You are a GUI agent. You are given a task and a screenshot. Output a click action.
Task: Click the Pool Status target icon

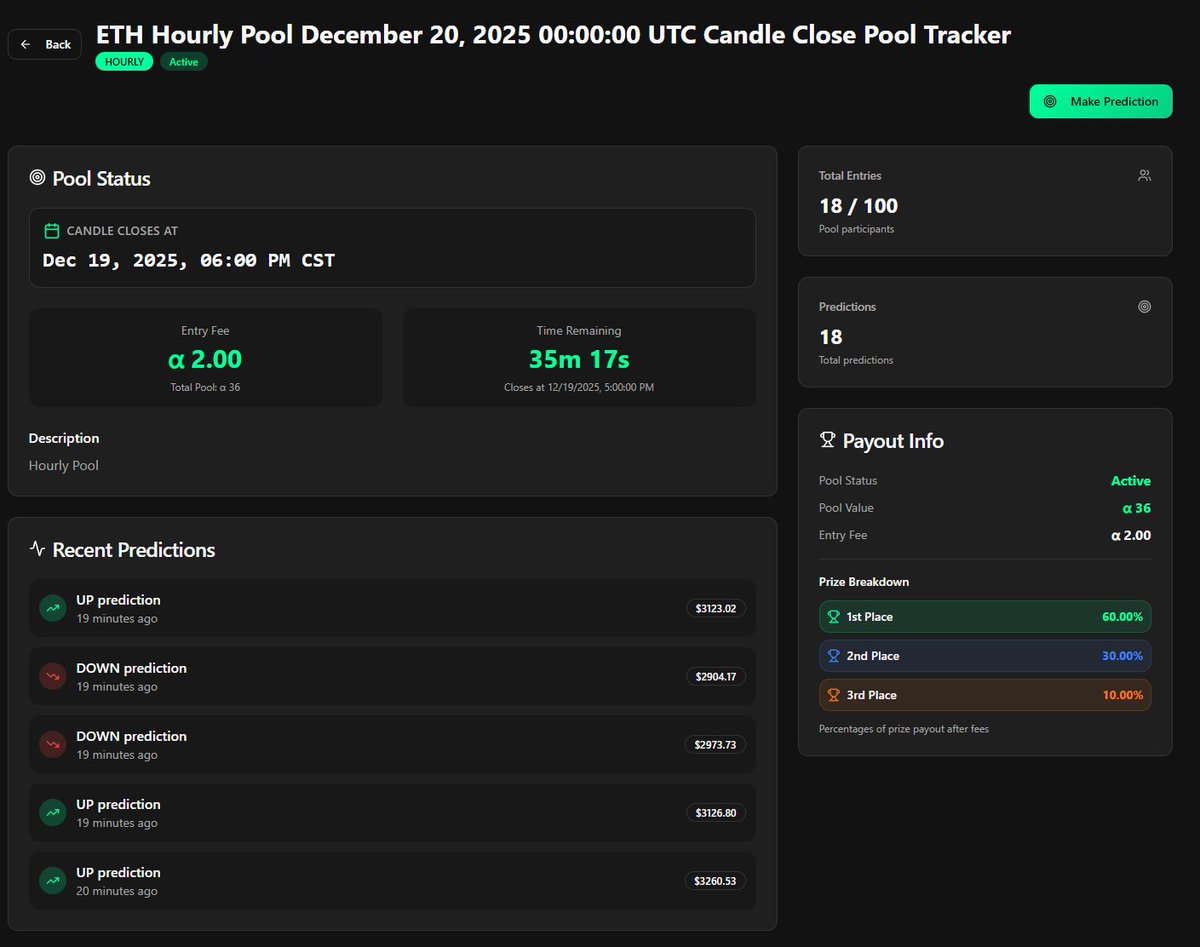pyautogui.click(x=37, y=178)
